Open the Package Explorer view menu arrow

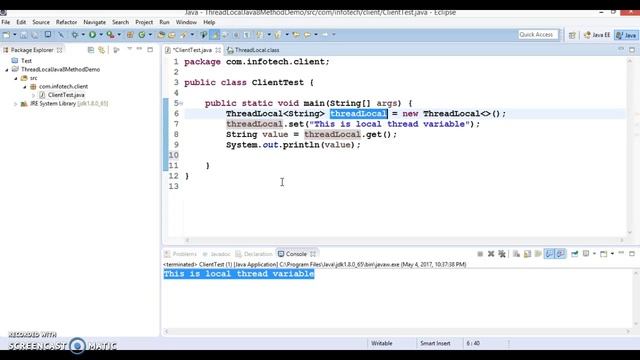pos(129,49)
